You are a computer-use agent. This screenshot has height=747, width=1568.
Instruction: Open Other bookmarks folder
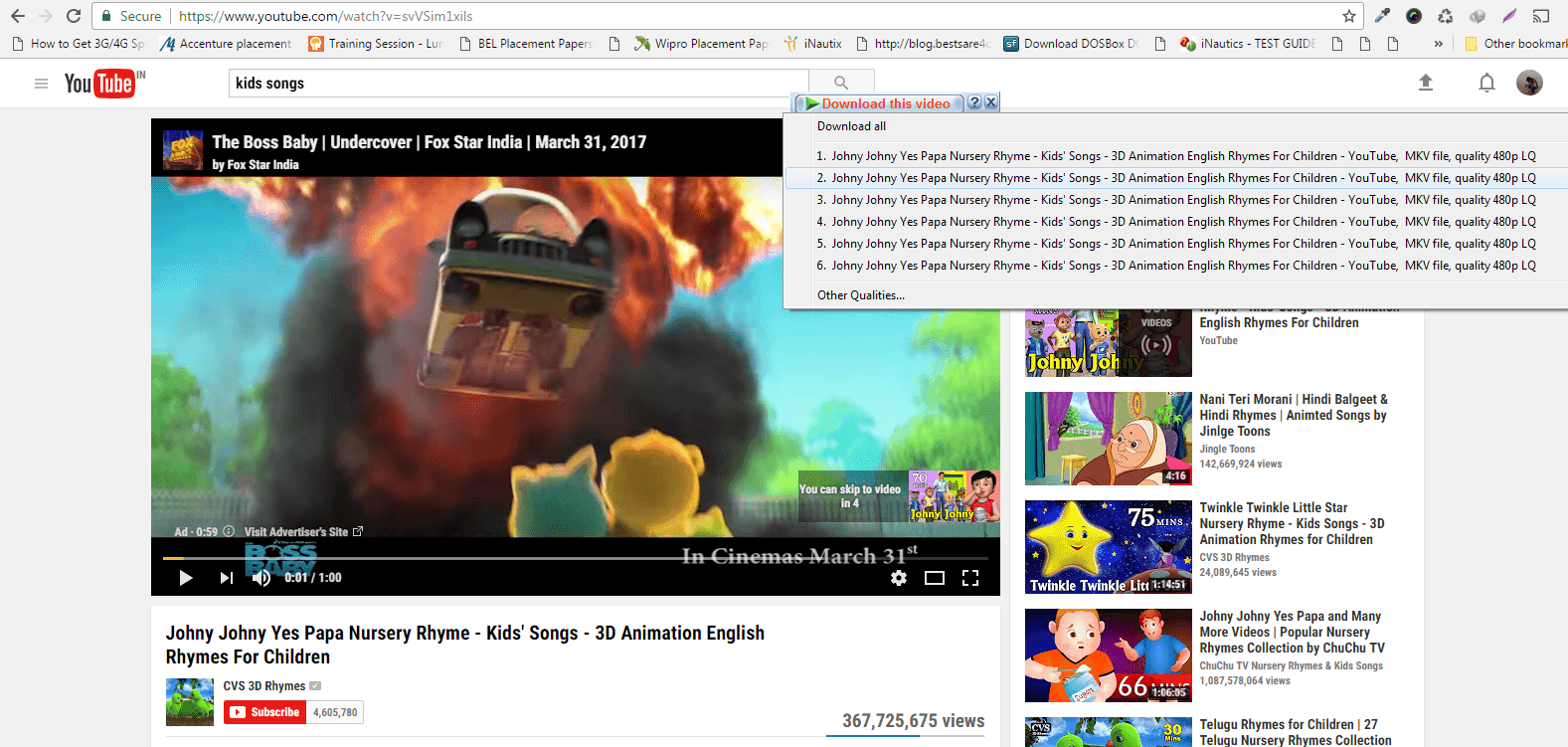(1515, 44)
